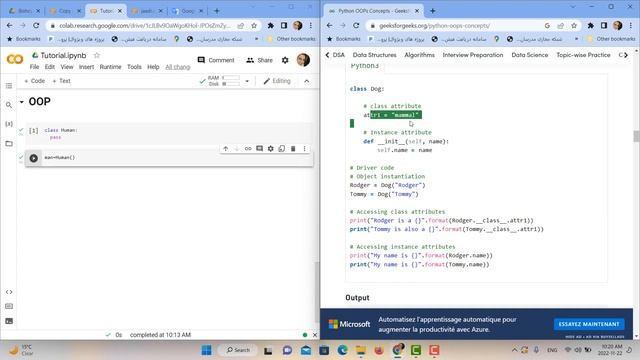This screenshot has width=640, height=360.
Task: Open Microsoft Edge from the taskbar
Action: click(342, 350)
